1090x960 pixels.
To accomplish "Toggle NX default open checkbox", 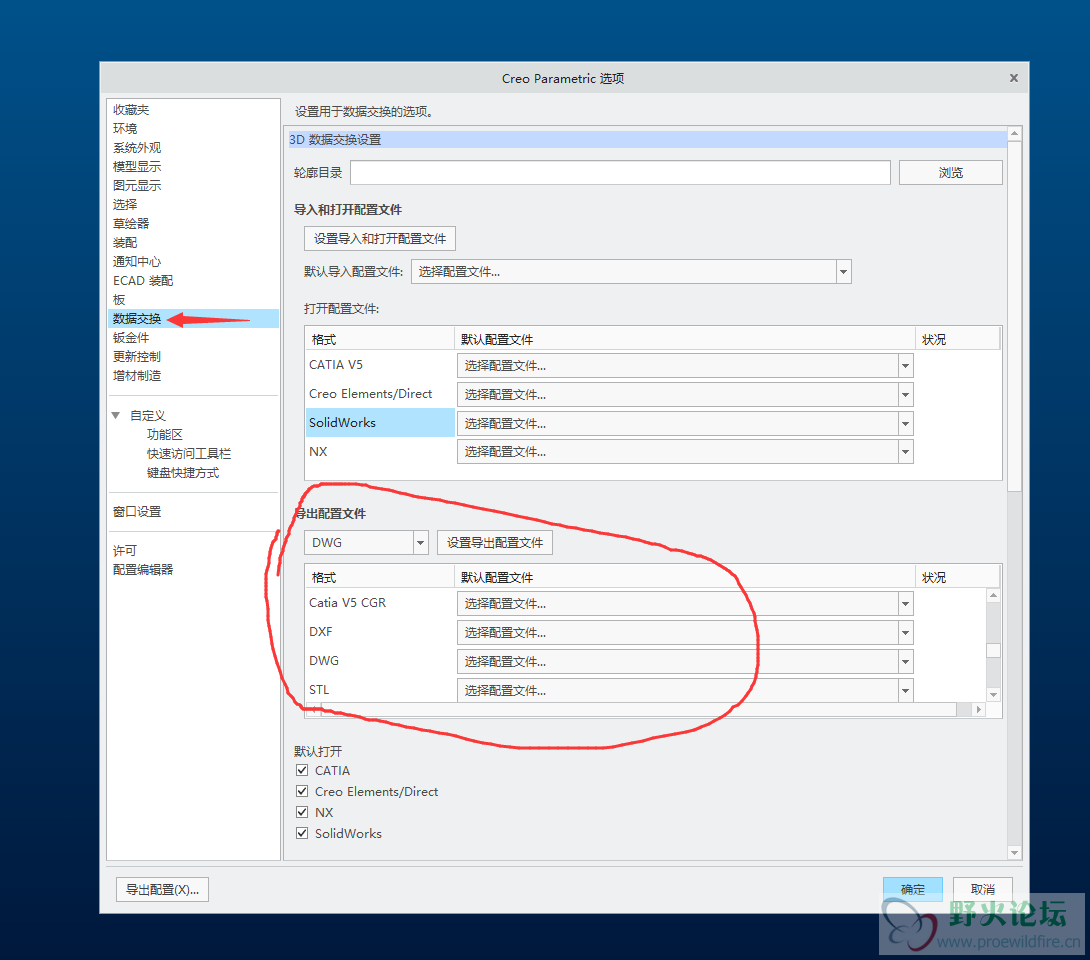I will 302,812.
